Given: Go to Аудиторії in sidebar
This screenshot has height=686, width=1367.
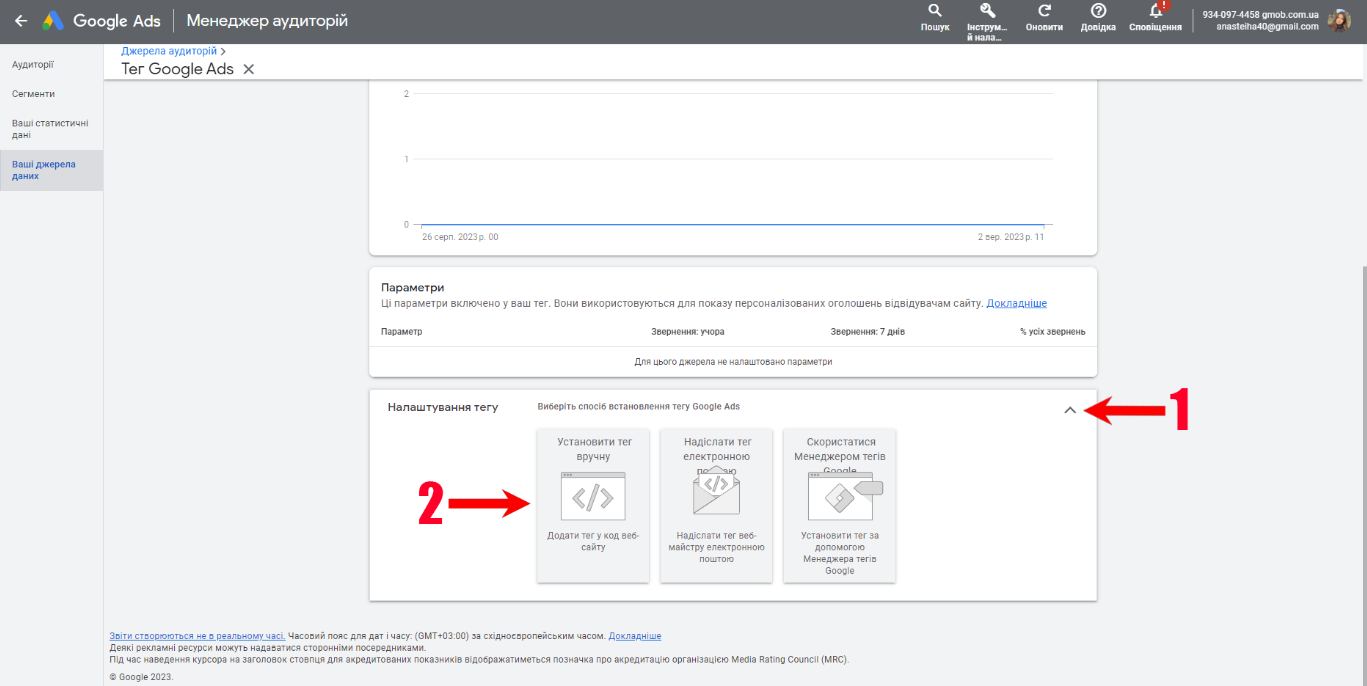Looking at the screenshot, I should pos(33,64).
